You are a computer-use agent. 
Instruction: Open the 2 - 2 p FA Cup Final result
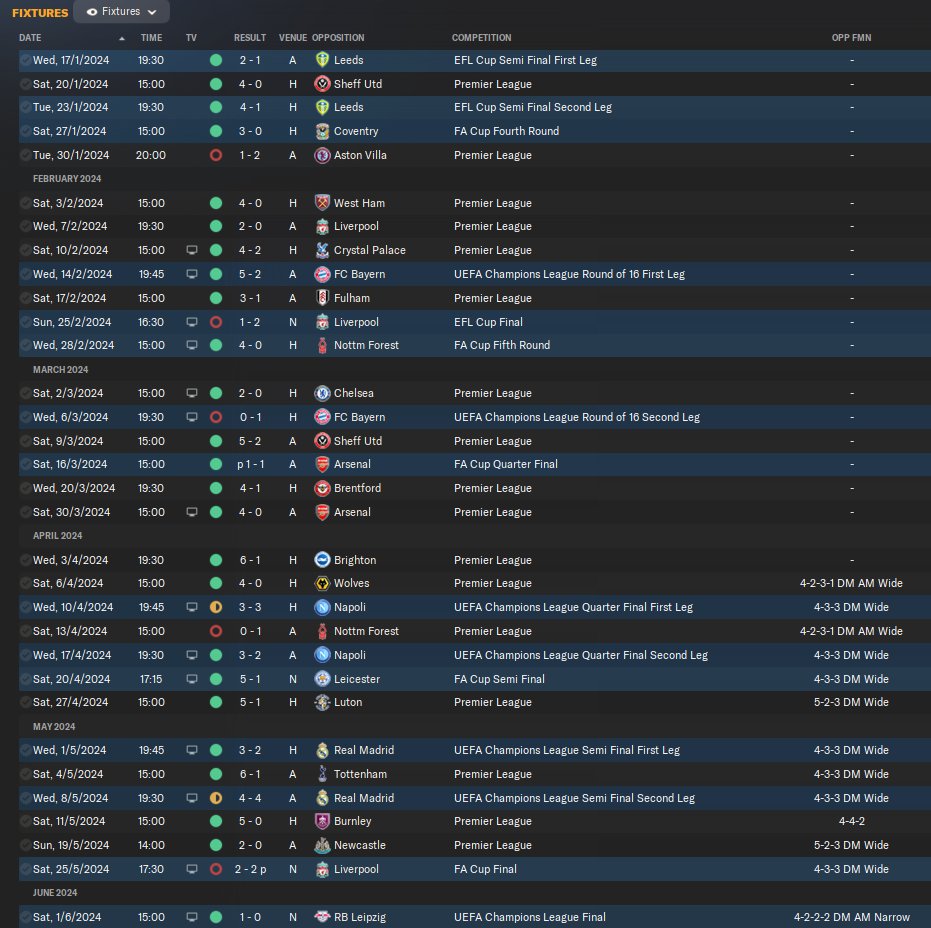250,869
